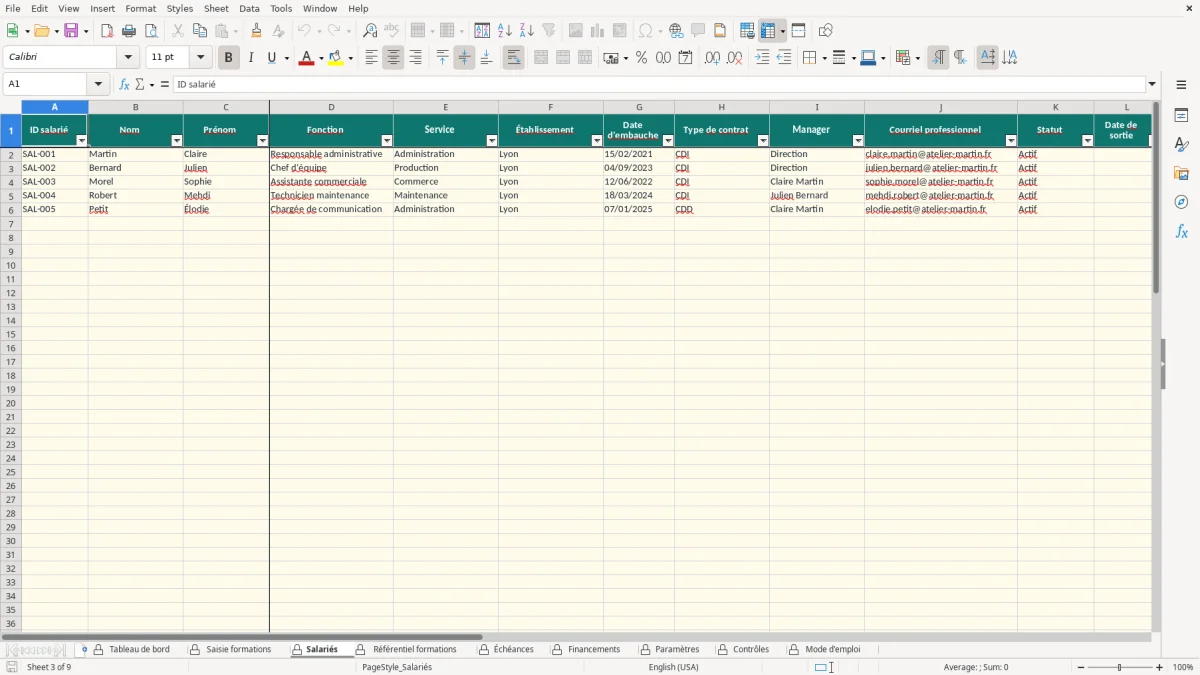
Task: Toggle Align Left
Action: click(371, 58)
